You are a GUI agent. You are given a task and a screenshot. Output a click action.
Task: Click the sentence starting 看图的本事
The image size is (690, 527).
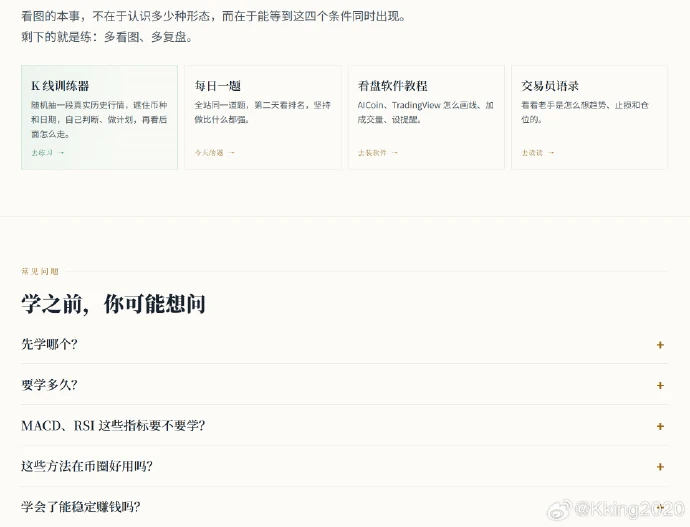tap(213, 16)
